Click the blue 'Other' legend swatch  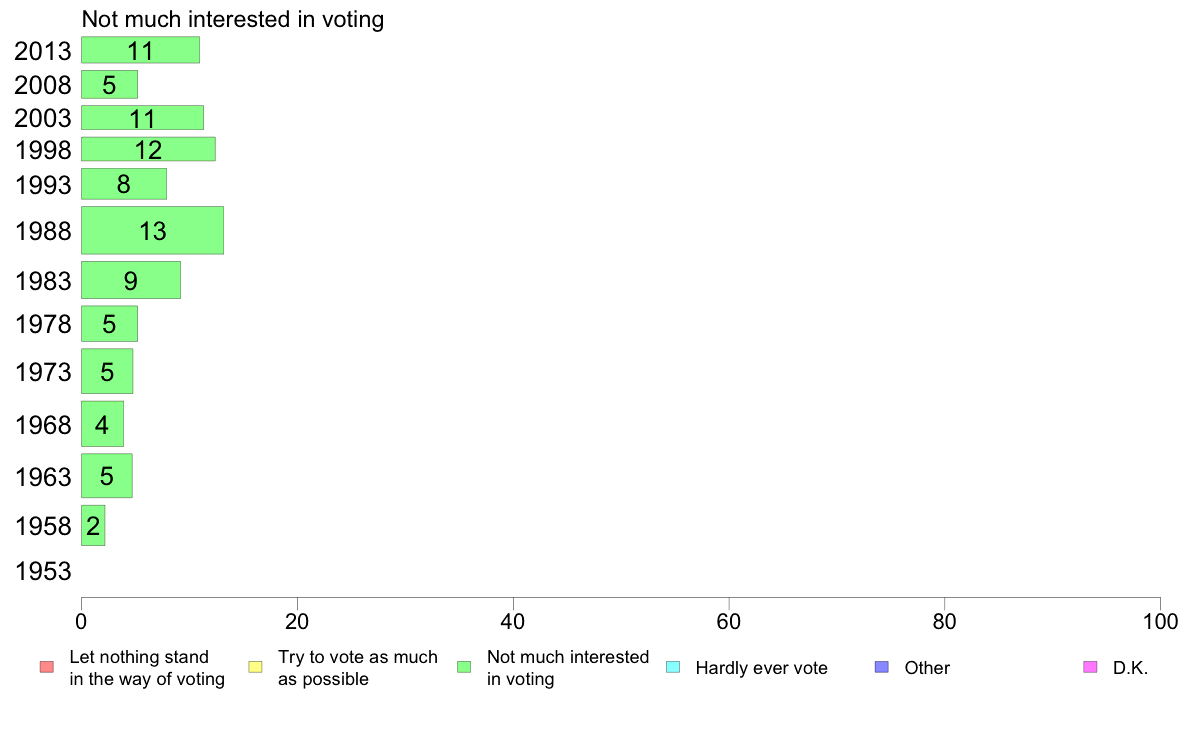point(882,667)
